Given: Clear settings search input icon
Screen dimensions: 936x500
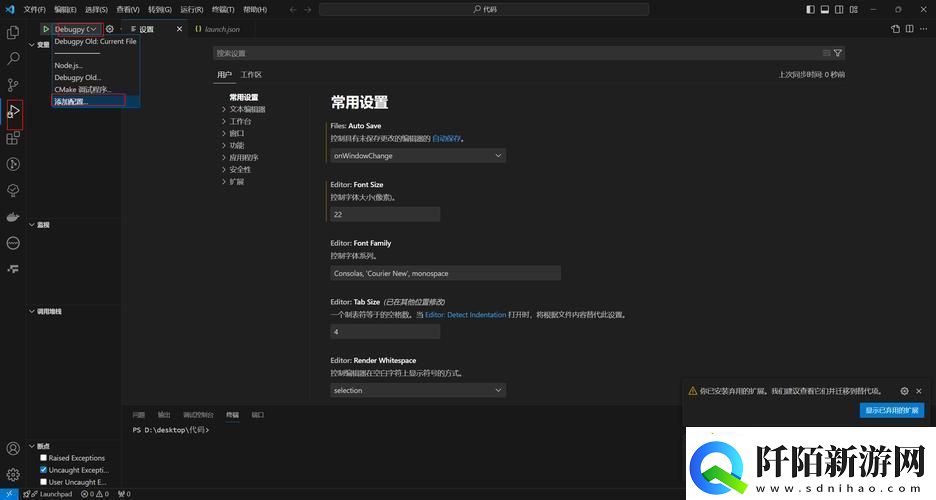Looking at the screenshot, I should [826, 53].
